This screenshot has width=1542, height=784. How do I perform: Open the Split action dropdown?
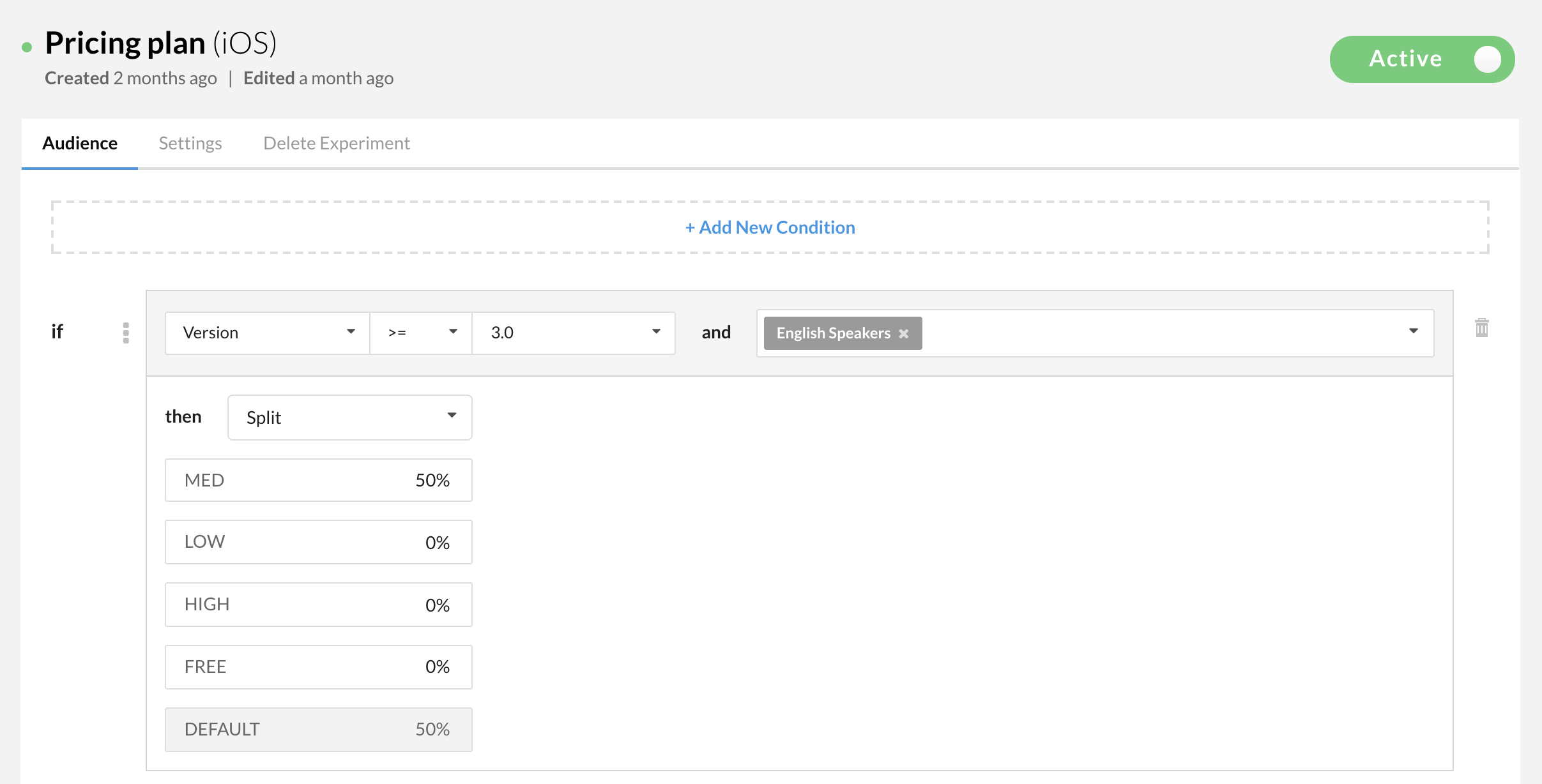(x=349, y=417)
